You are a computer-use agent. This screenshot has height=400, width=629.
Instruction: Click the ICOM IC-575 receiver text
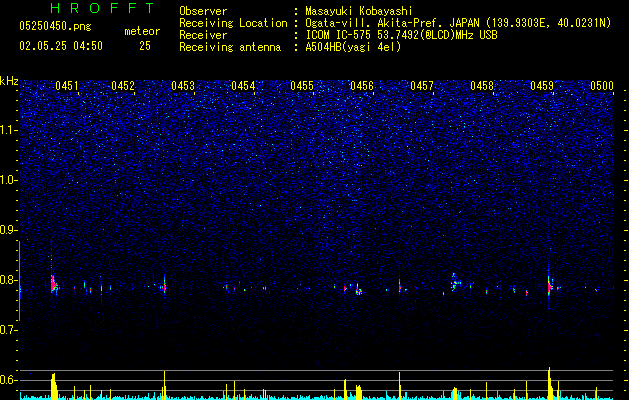pos(401,35)
